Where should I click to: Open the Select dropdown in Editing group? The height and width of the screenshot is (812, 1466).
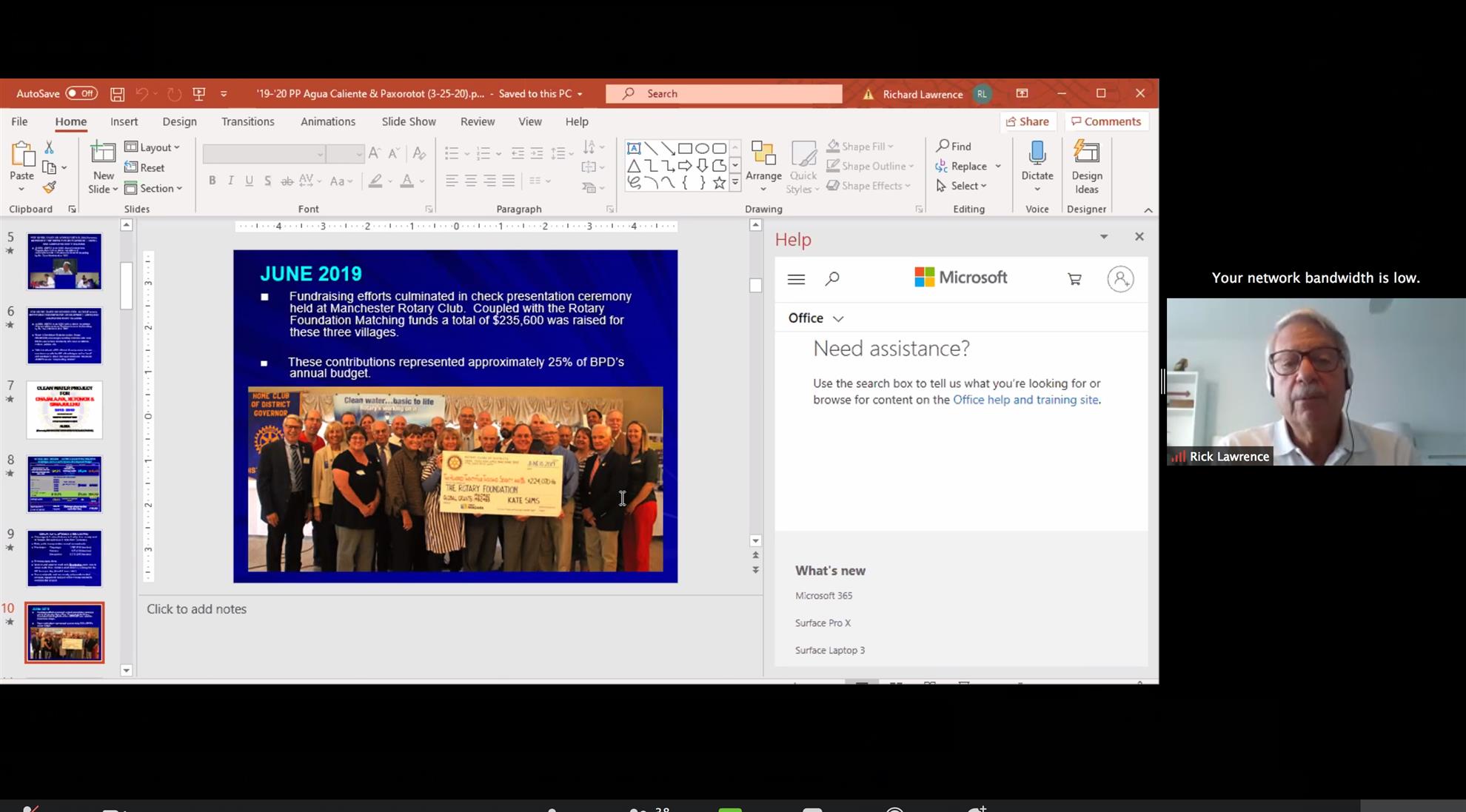point(962,186)
